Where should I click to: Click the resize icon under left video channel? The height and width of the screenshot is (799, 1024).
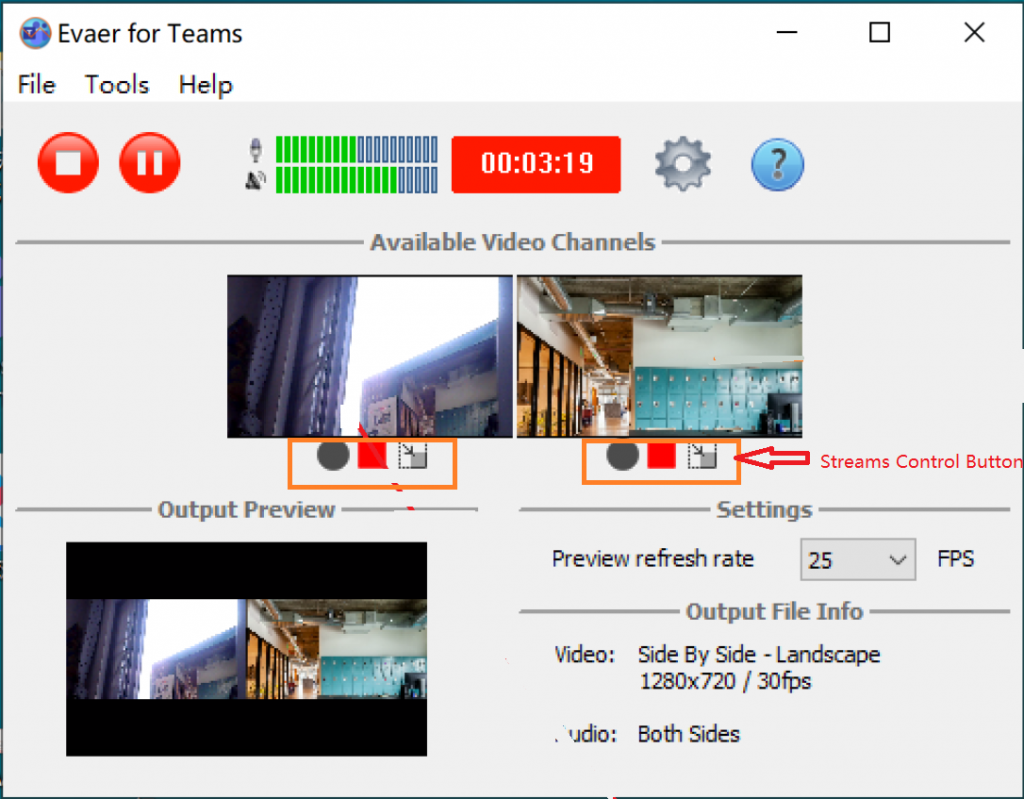coord(413,455)
